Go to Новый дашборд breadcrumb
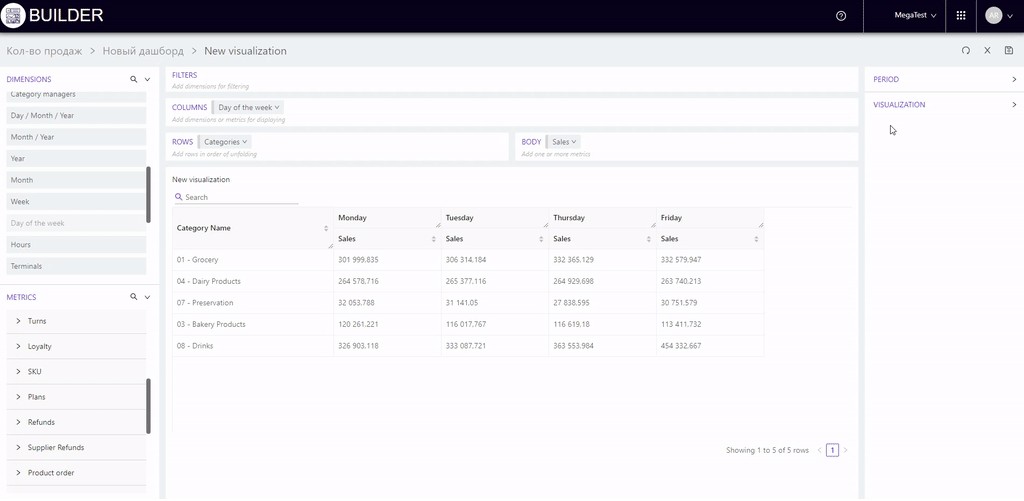 (143, 51)
